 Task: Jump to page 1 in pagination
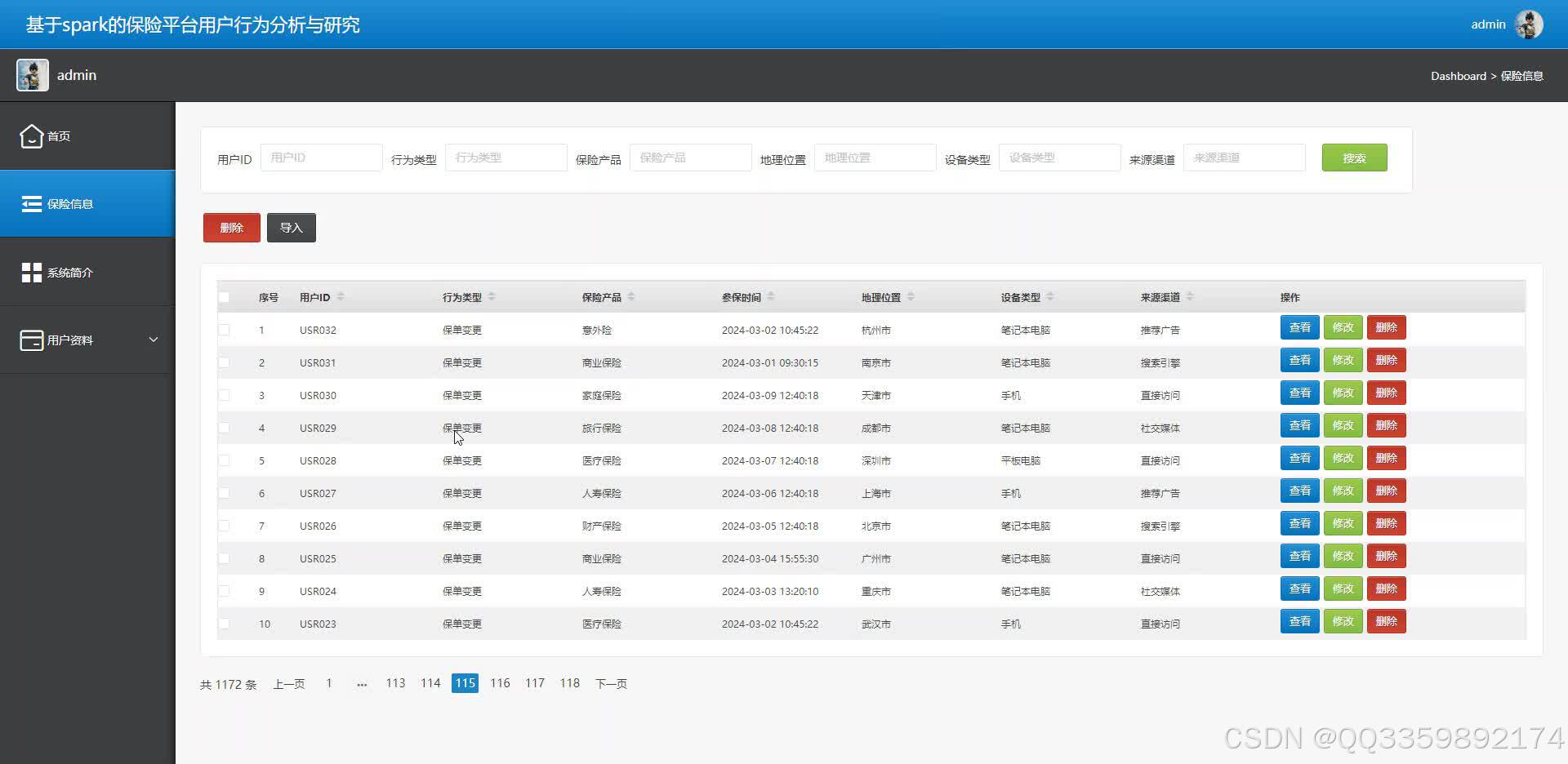point(329,683)
